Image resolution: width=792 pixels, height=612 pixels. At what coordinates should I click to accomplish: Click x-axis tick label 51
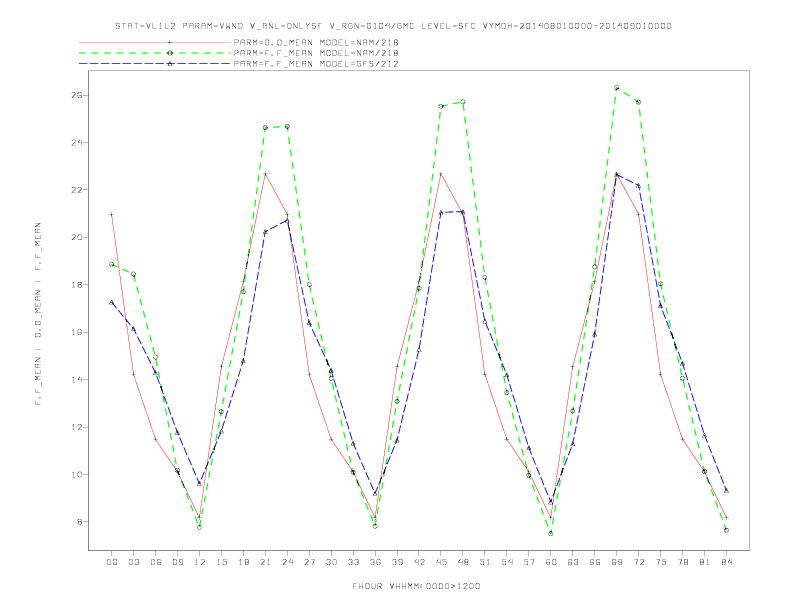coord(485,562)
